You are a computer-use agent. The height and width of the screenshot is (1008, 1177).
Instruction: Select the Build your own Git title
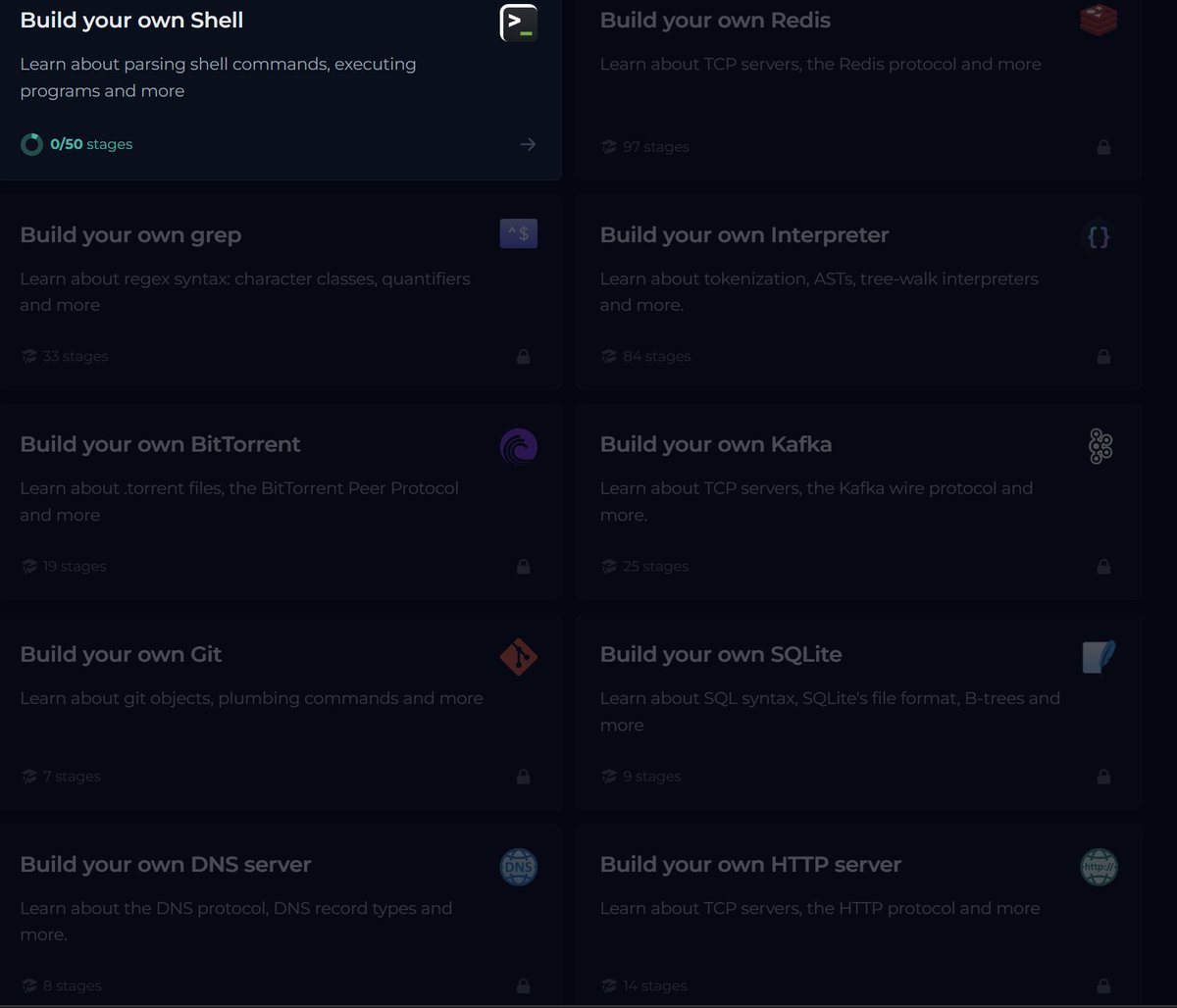click(x=121, y=654)
